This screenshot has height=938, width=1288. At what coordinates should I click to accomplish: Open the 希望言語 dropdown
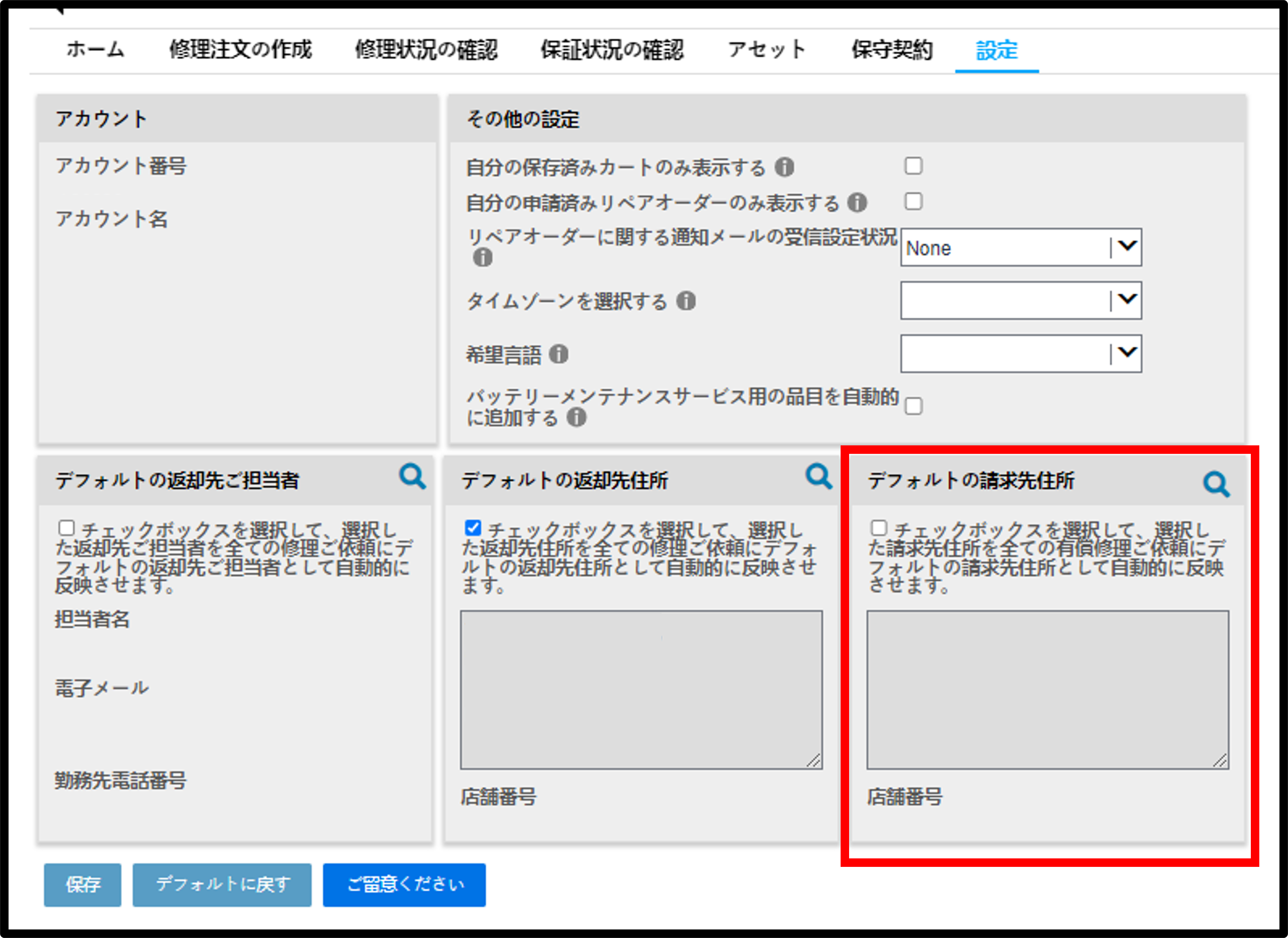tap(1021, 354)
